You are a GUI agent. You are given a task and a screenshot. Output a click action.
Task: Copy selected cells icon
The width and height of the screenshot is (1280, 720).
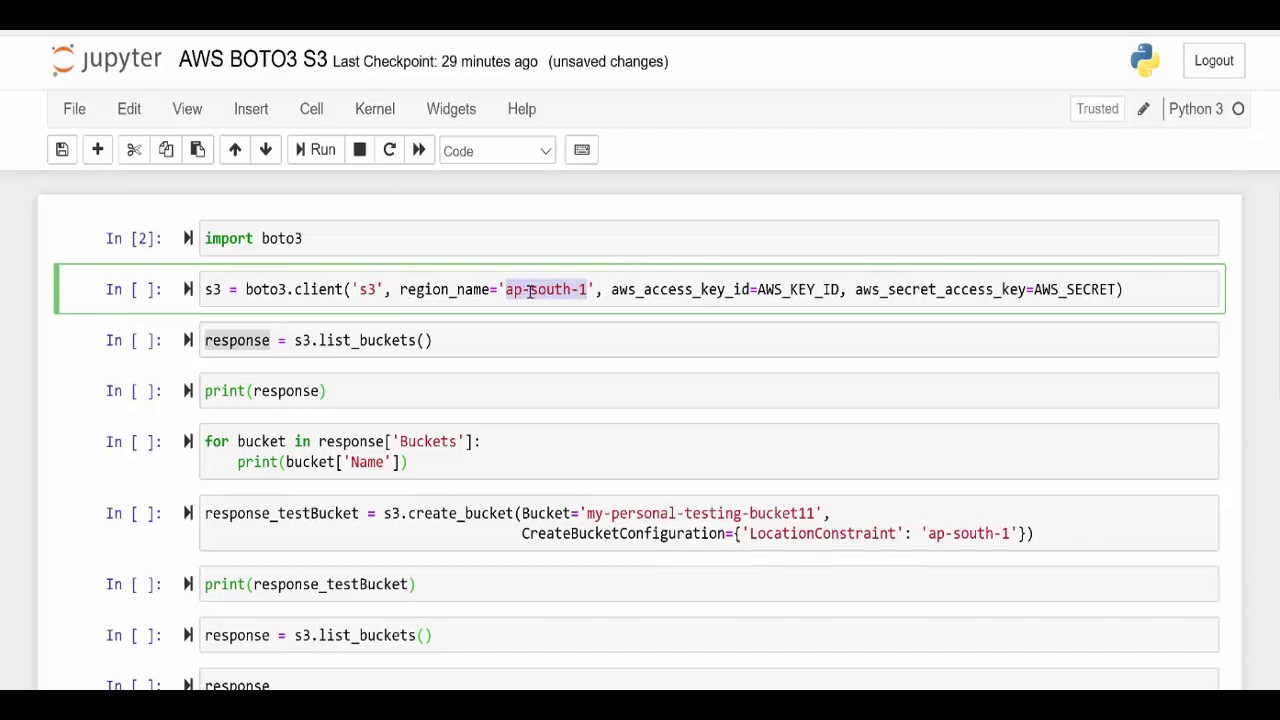pyautogui.click(x=166, y=150)
